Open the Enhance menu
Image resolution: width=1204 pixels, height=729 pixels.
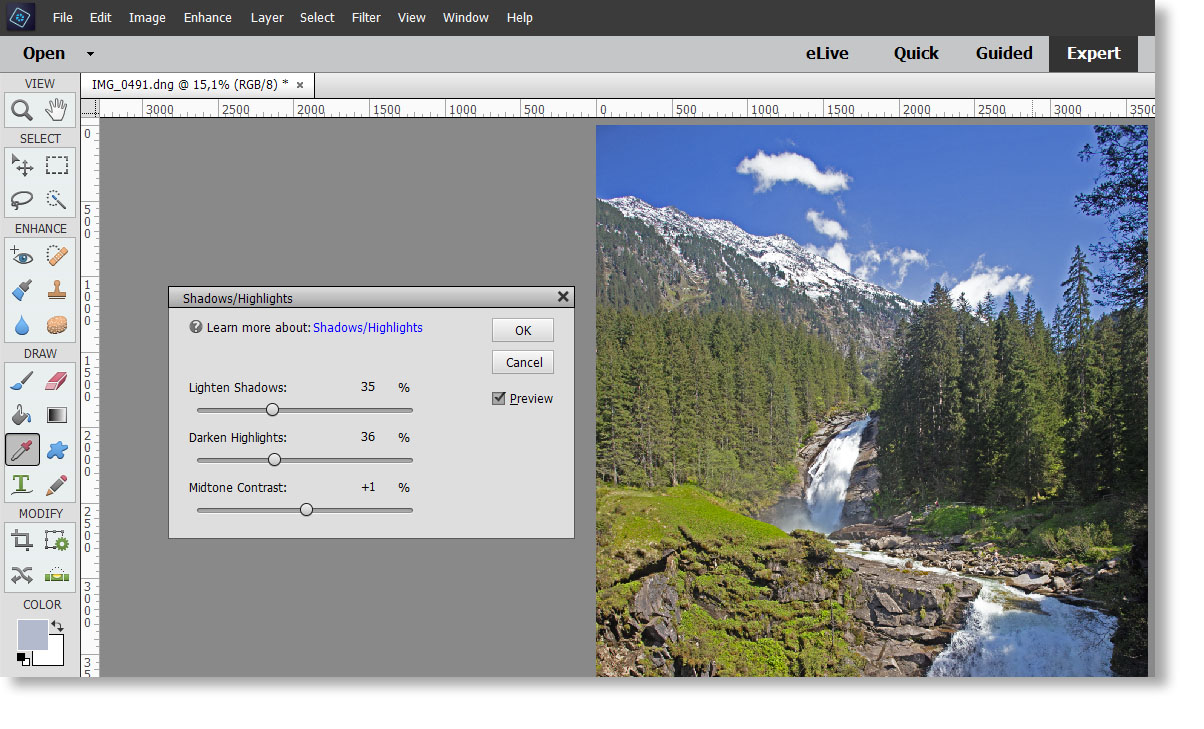pyautogui.click(x=207, y=18)
